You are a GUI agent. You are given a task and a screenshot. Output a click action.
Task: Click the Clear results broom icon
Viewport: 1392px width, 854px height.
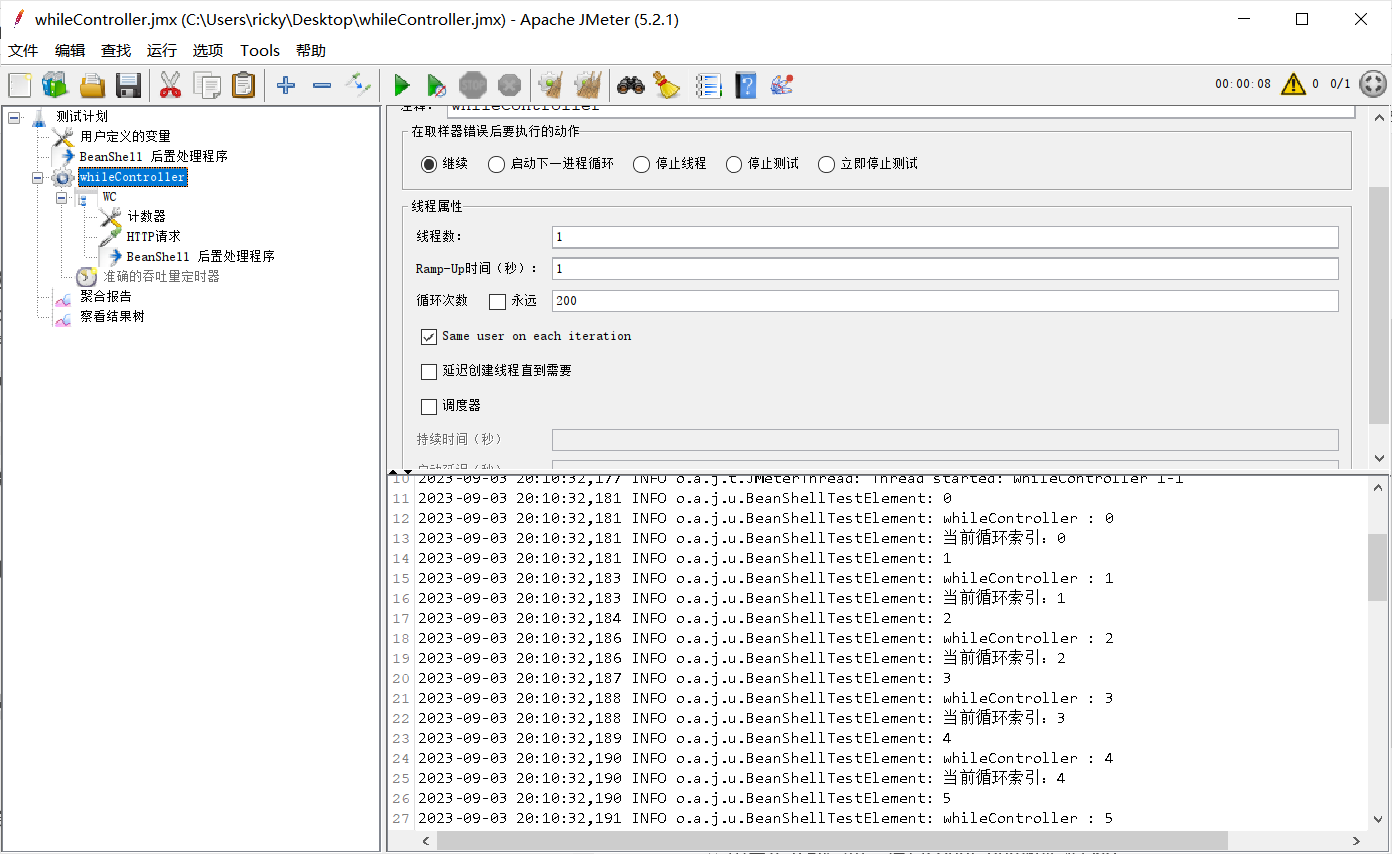click(x=550, y=85)
